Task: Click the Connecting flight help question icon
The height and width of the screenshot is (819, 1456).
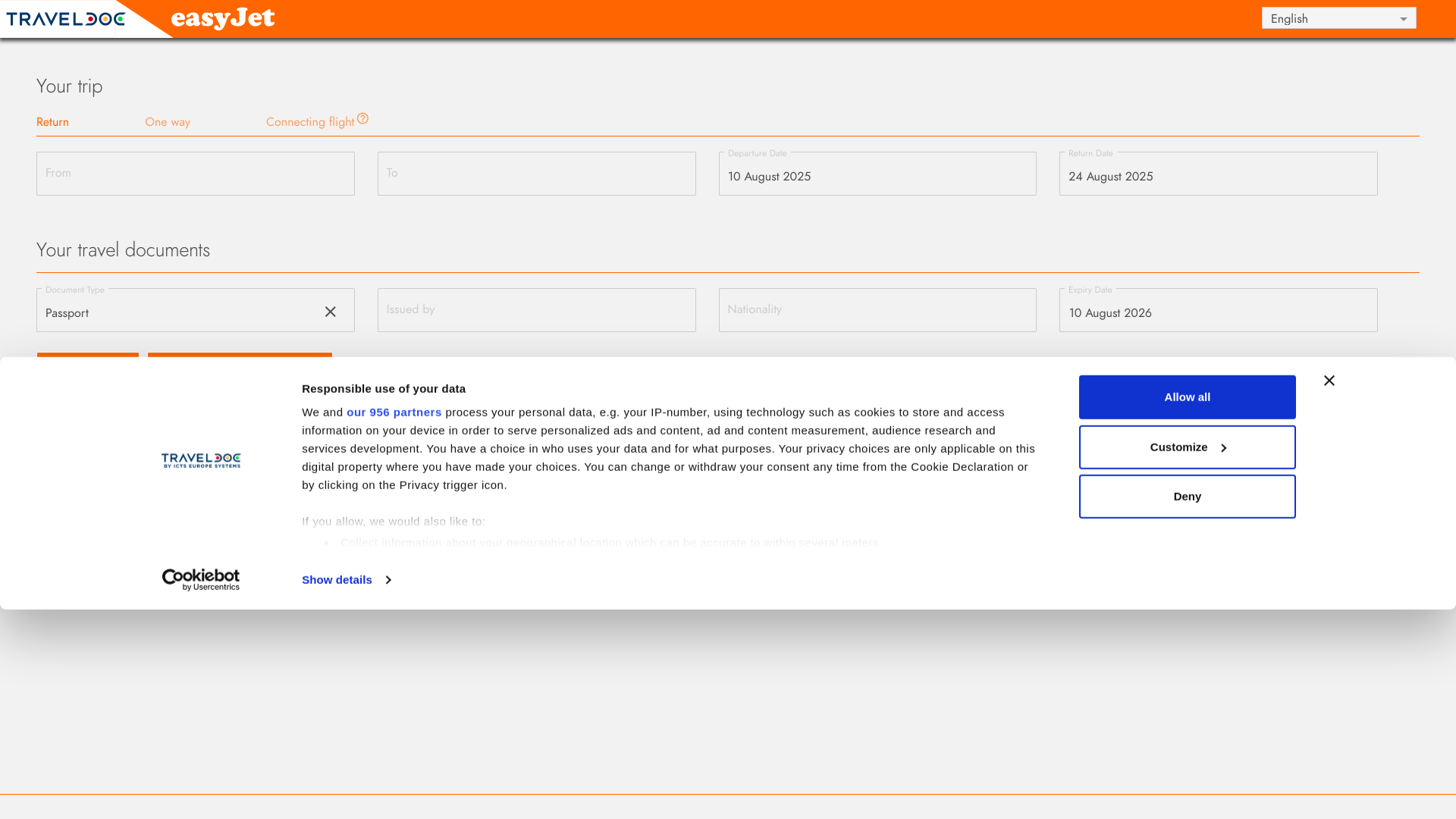Action: 362,118
